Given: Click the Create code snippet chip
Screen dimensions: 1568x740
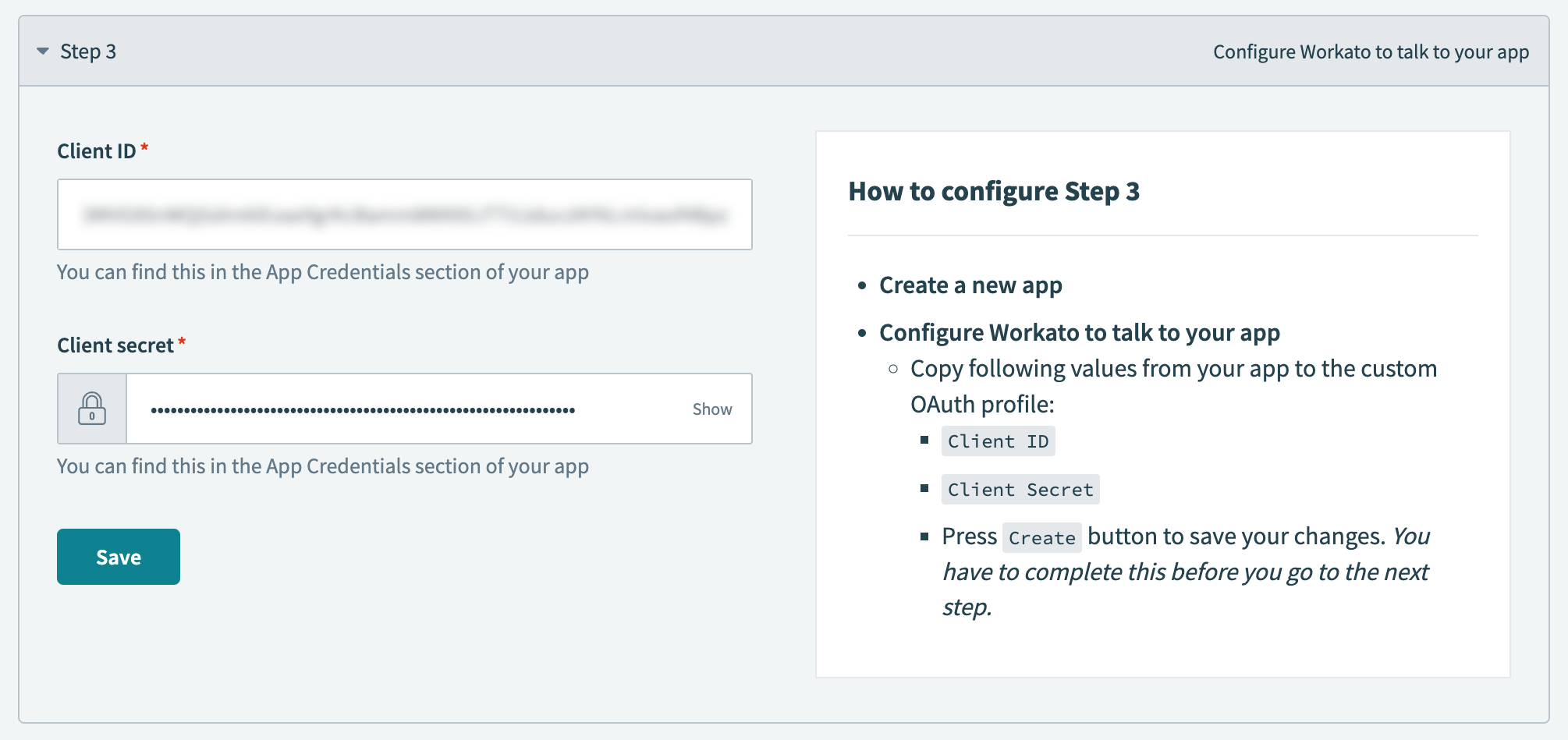Looking at the screenshot, I should (x=1041, y=536).
